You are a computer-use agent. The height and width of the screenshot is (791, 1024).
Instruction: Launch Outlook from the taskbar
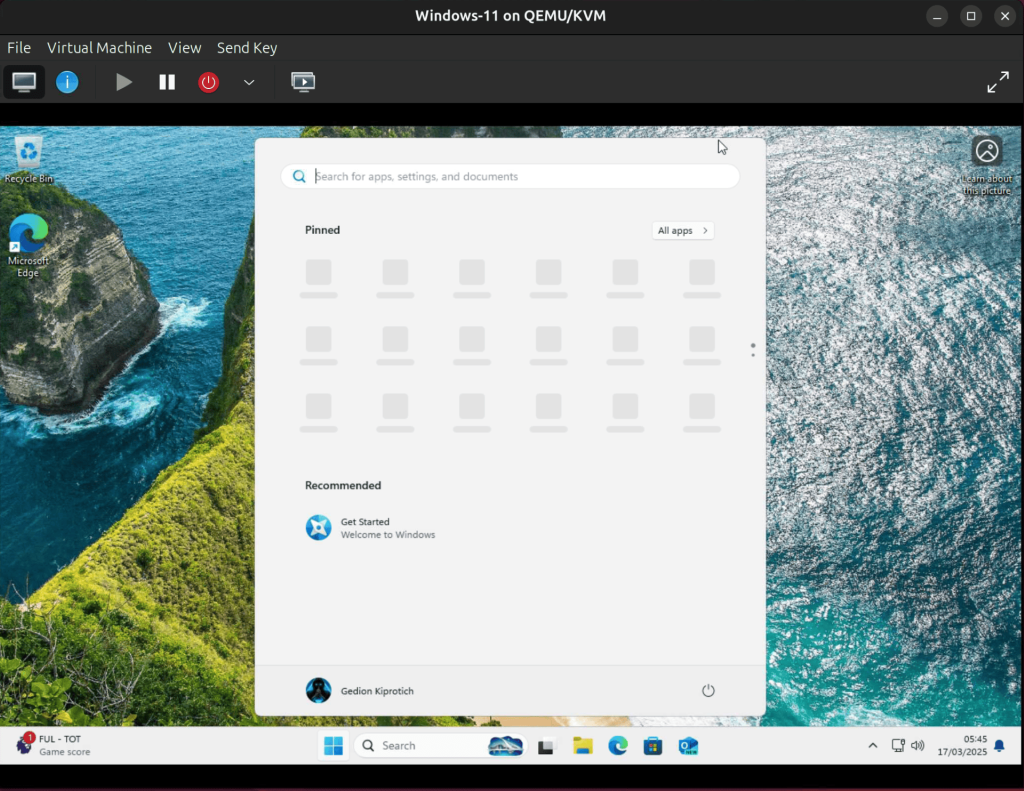point(688,745)
